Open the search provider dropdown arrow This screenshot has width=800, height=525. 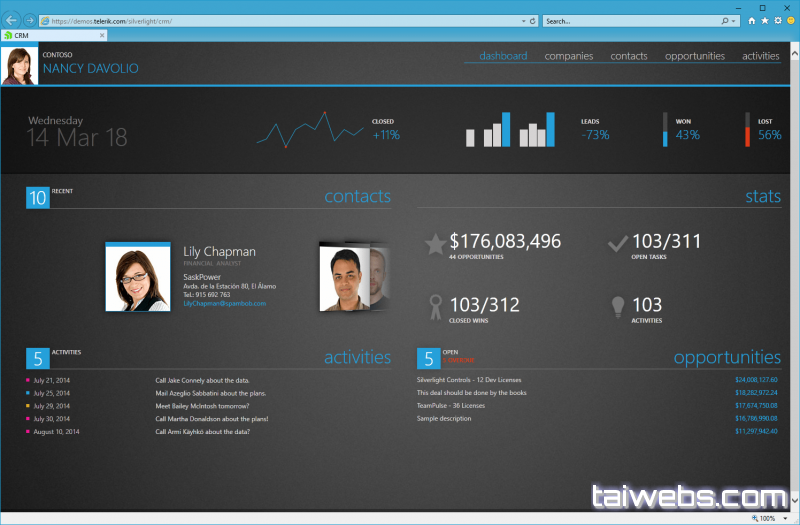click(x=734, y=20)
